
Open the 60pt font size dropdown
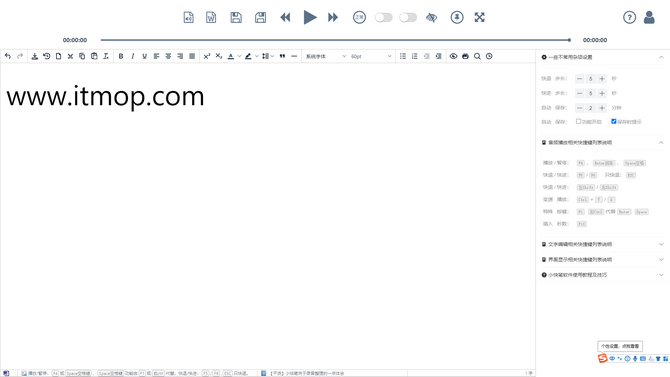tap(370, 56)
